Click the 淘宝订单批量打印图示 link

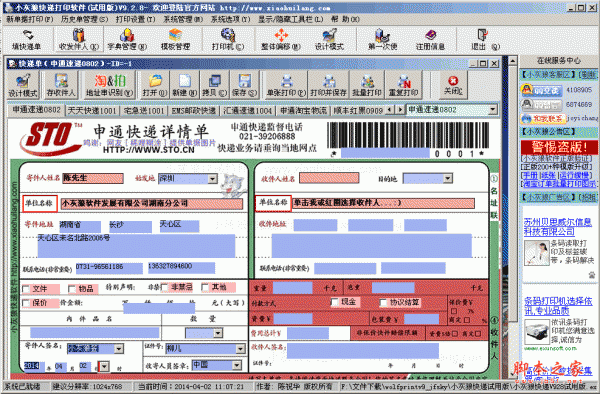558,183
